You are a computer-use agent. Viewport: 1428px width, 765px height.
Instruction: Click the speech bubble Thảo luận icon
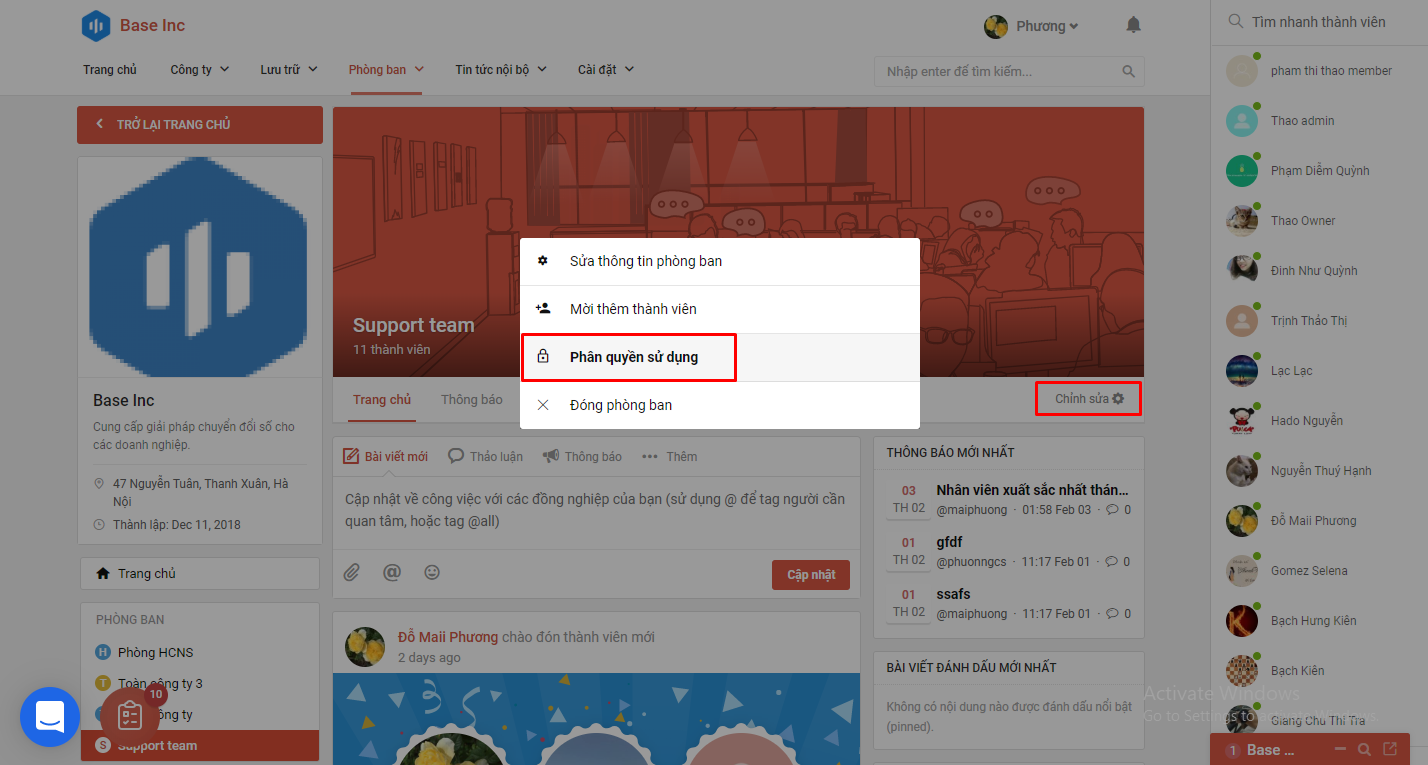pos(456,456)
